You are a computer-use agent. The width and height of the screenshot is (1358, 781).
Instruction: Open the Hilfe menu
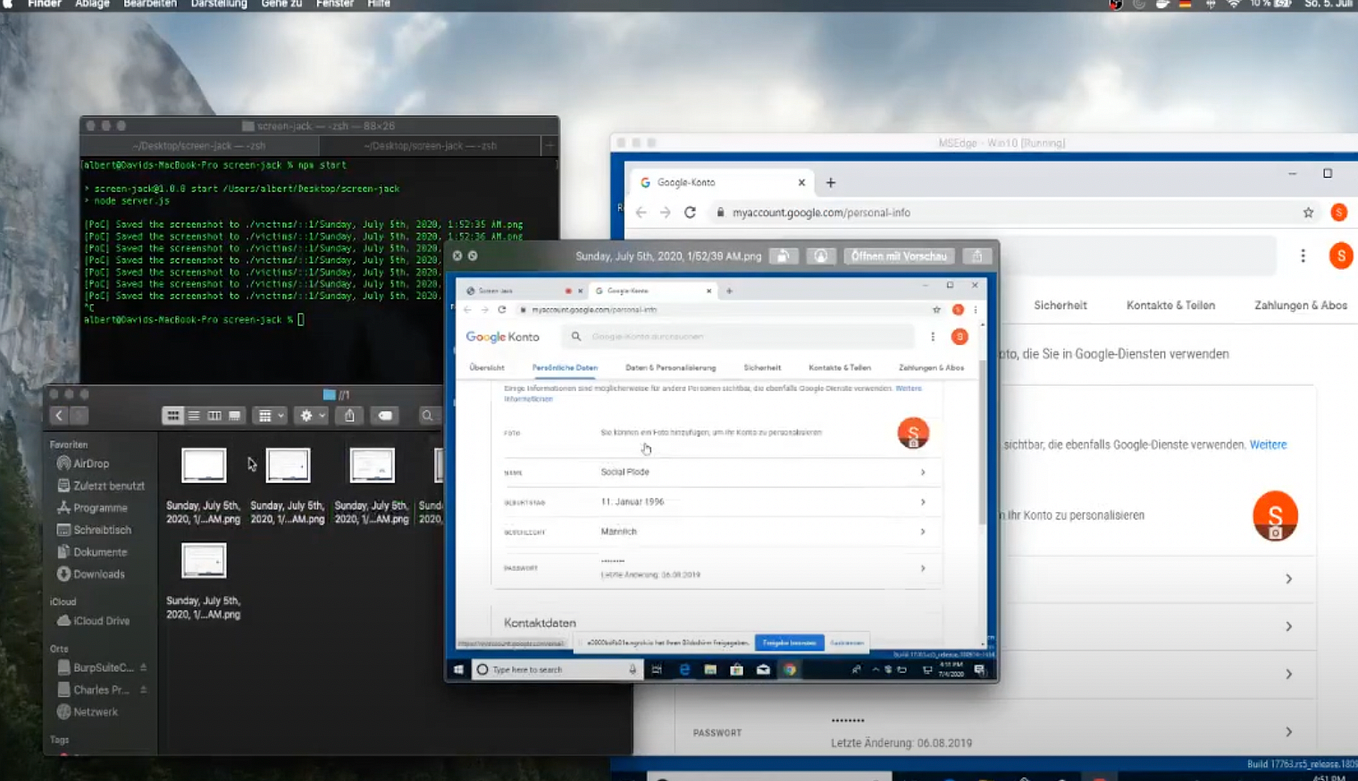click(379, 4)
